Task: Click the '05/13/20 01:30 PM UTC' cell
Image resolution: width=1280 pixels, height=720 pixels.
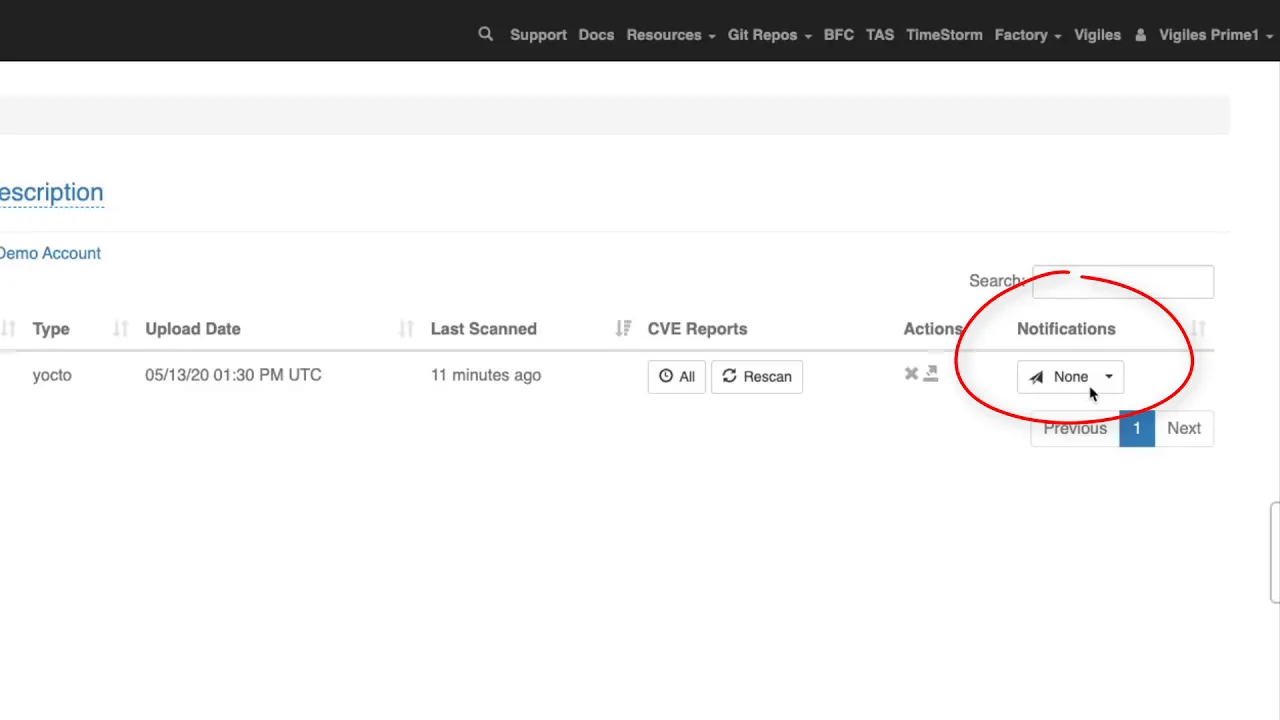Action: 233,375
